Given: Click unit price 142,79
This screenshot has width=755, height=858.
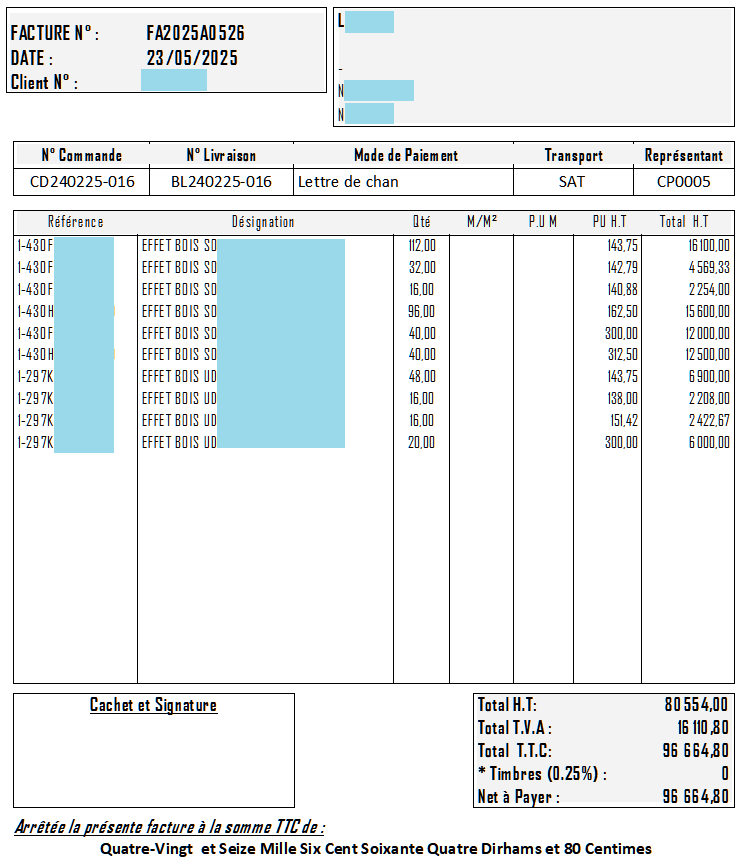Looking at the screenshot, I should point(622,267).
